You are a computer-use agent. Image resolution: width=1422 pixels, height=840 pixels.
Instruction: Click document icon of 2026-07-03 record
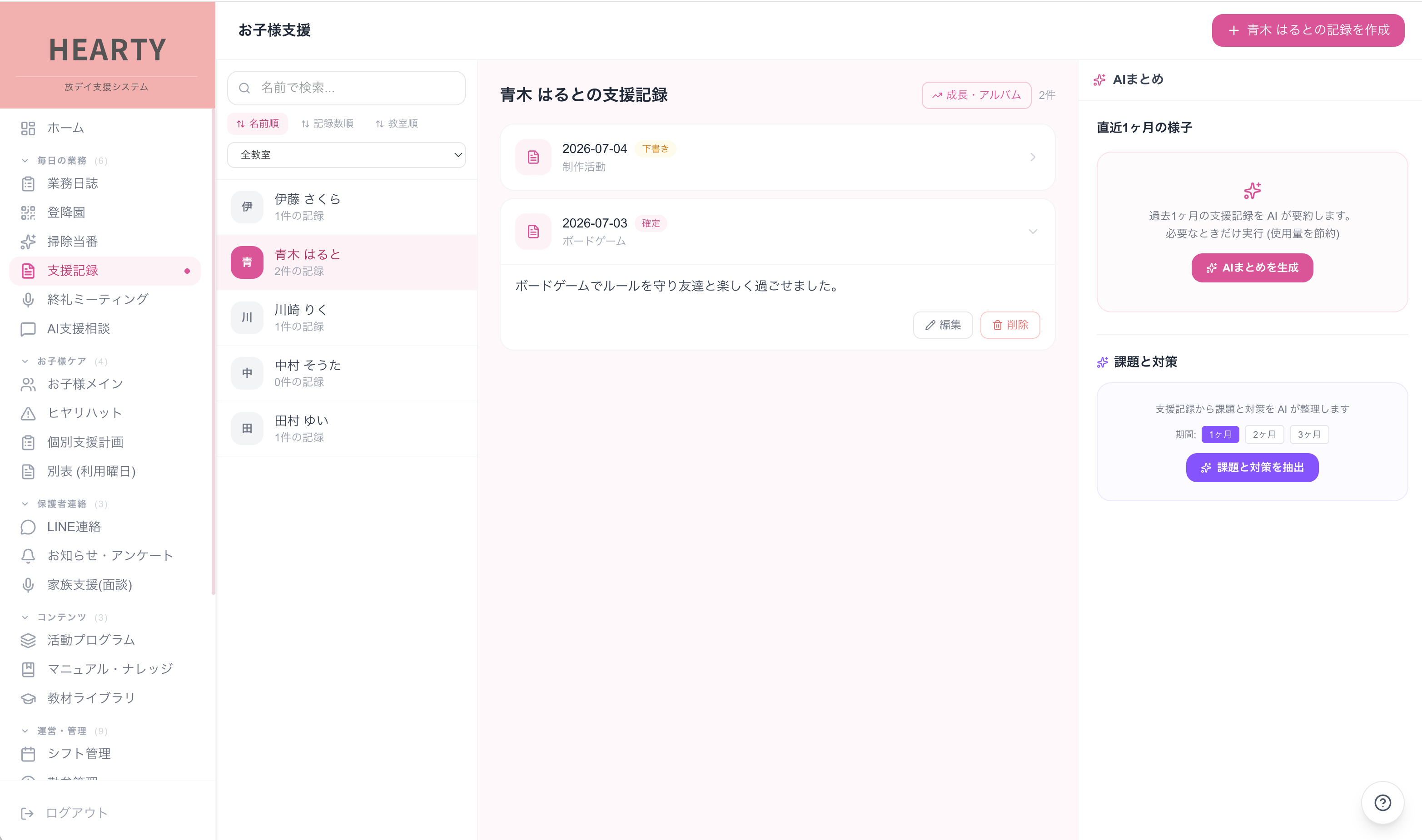coord(533,232)
